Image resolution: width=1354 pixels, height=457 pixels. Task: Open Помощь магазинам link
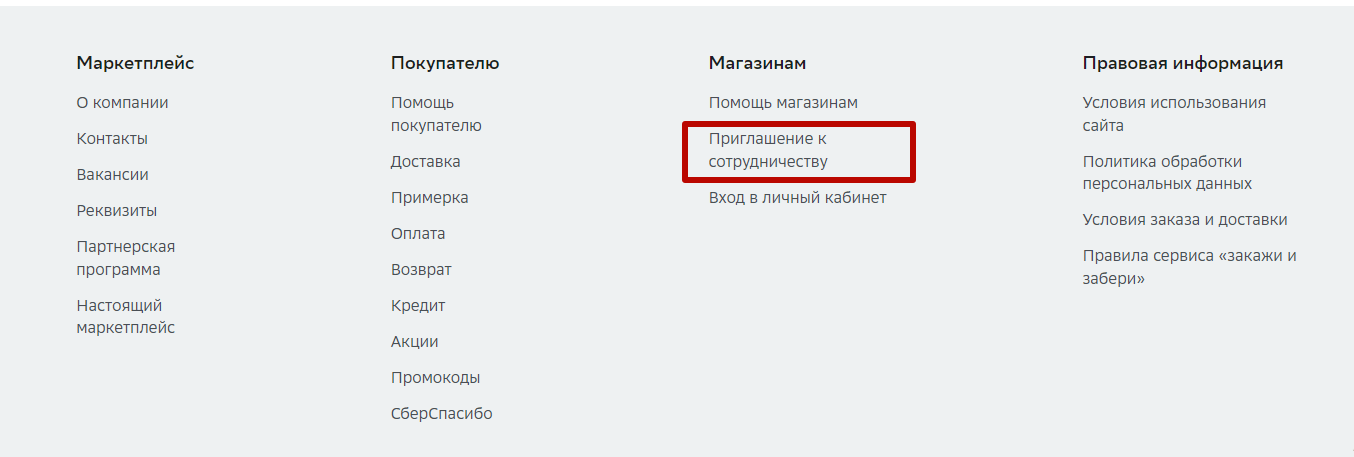point(783,102)
